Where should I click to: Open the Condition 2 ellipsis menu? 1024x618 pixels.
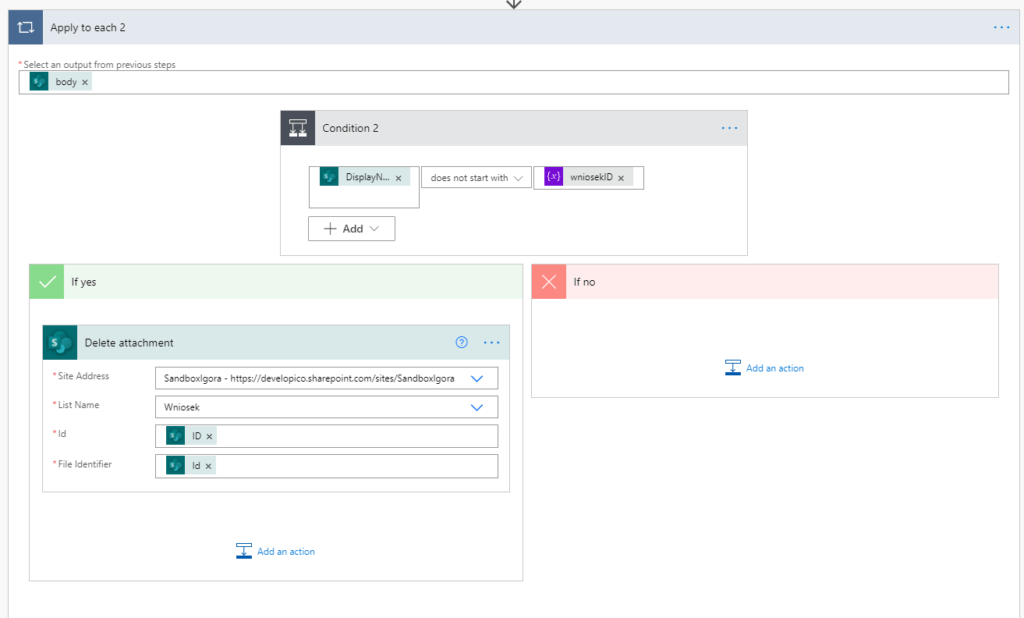tap(729, 128)
